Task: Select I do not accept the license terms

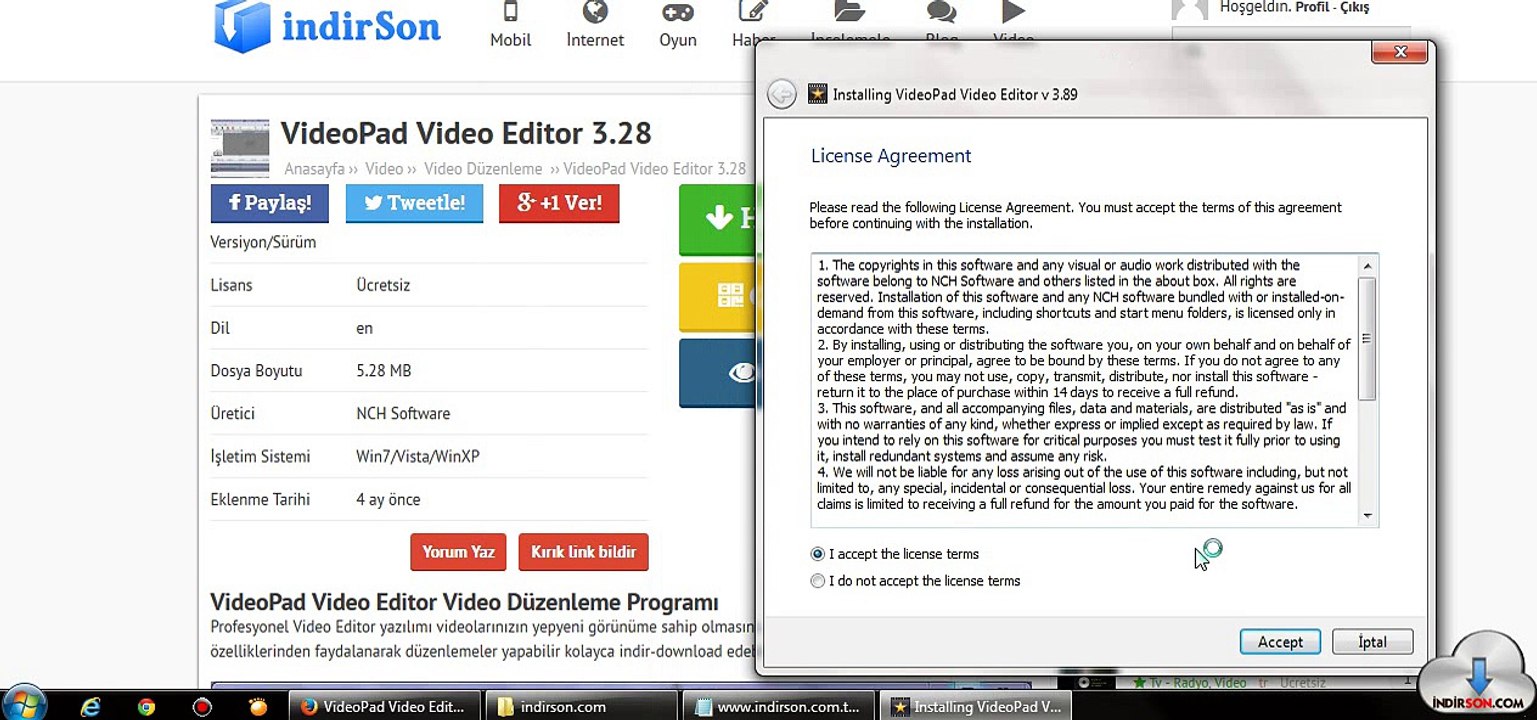Action: pyautogui.click(x=818, y=581)
